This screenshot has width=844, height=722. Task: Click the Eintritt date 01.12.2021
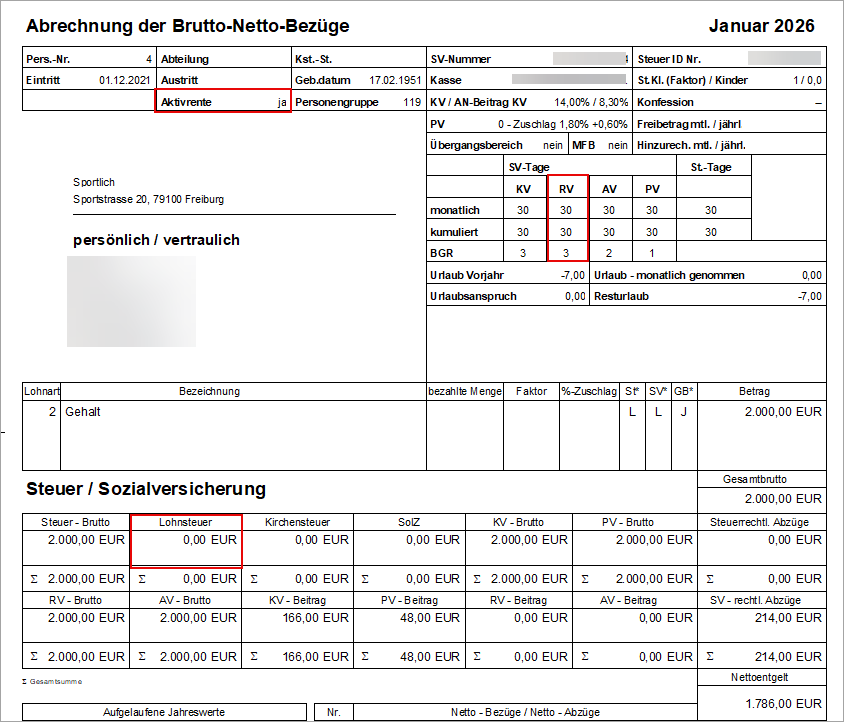[x=124, y=80]
